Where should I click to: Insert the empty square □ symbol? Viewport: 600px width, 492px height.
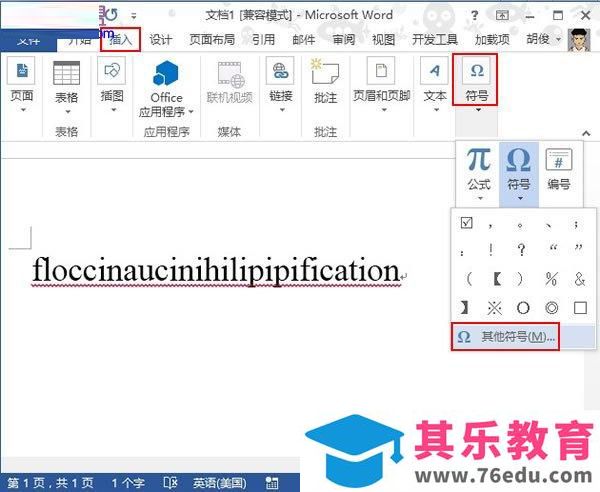point(580,308)
